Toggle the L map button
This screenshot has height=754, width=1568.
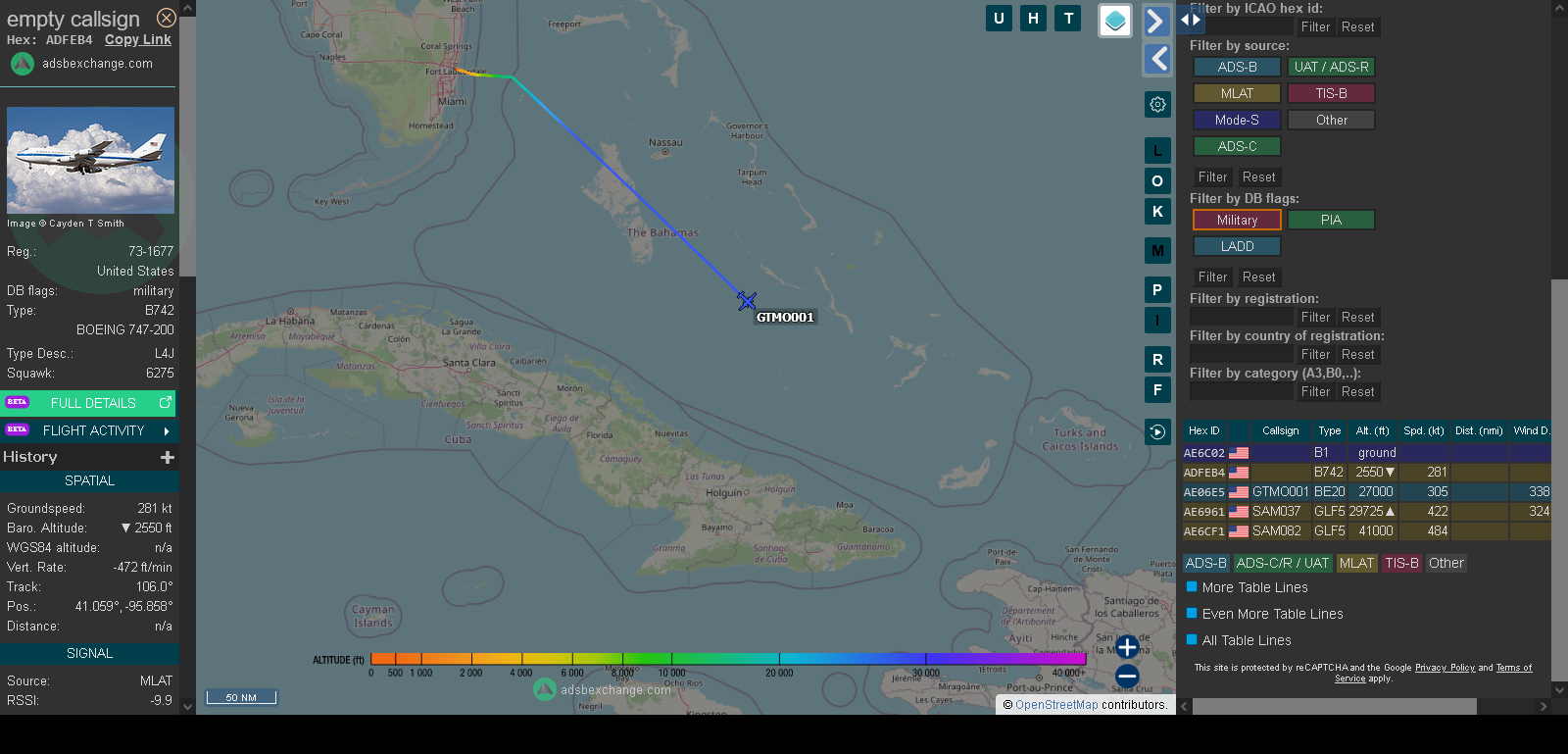pyautogui.click(x=1157, y=151)
